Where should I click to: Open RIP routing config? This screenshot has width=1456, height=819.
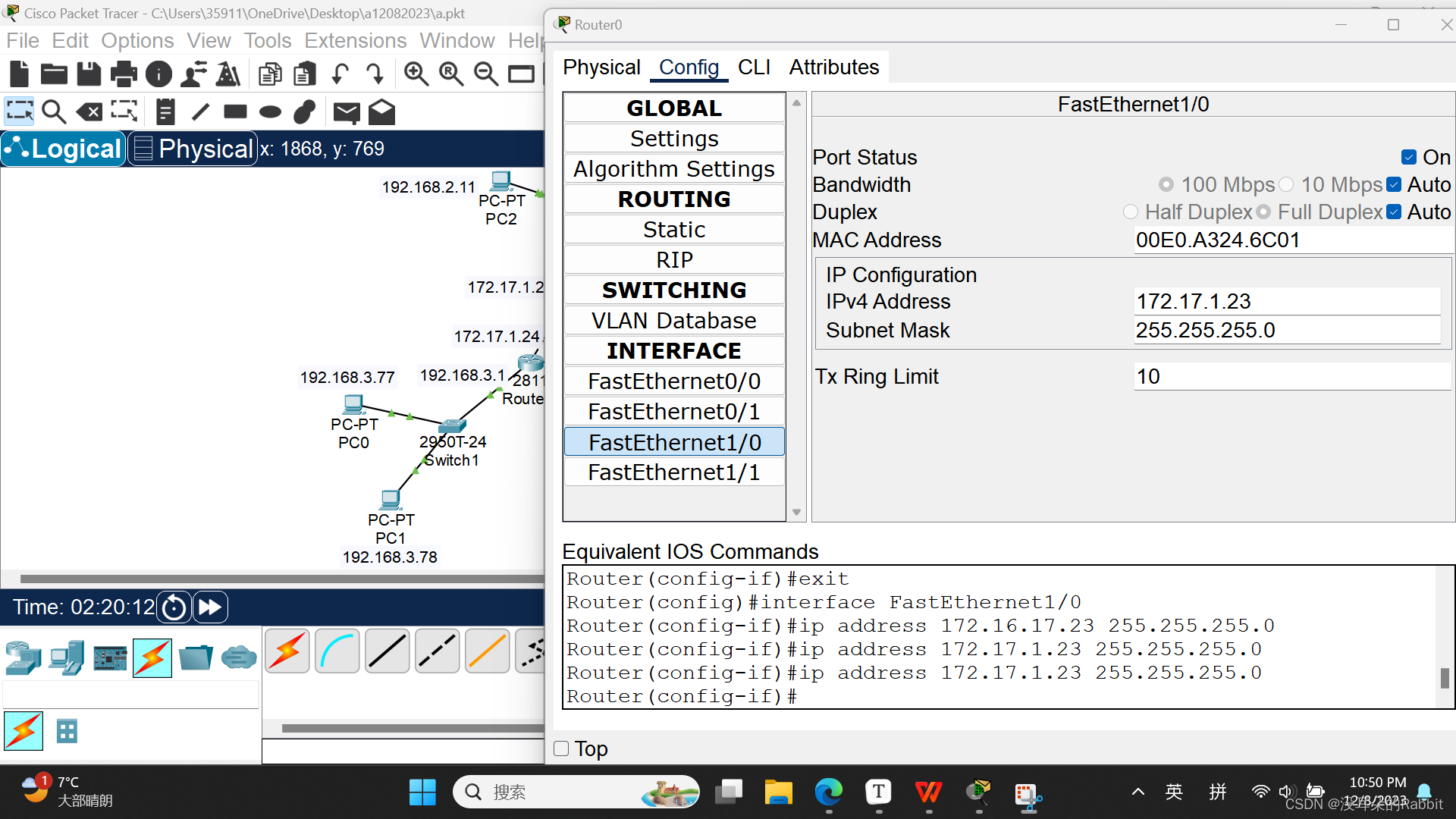pos(674,260)
